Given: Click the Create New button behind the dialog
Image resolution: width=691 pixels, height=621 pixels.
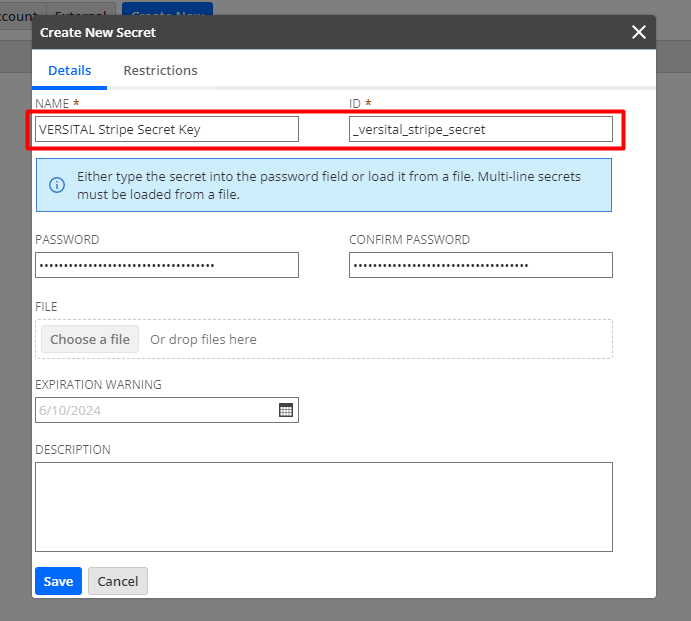Looking at the screenshot, I should tap(167, 8).
